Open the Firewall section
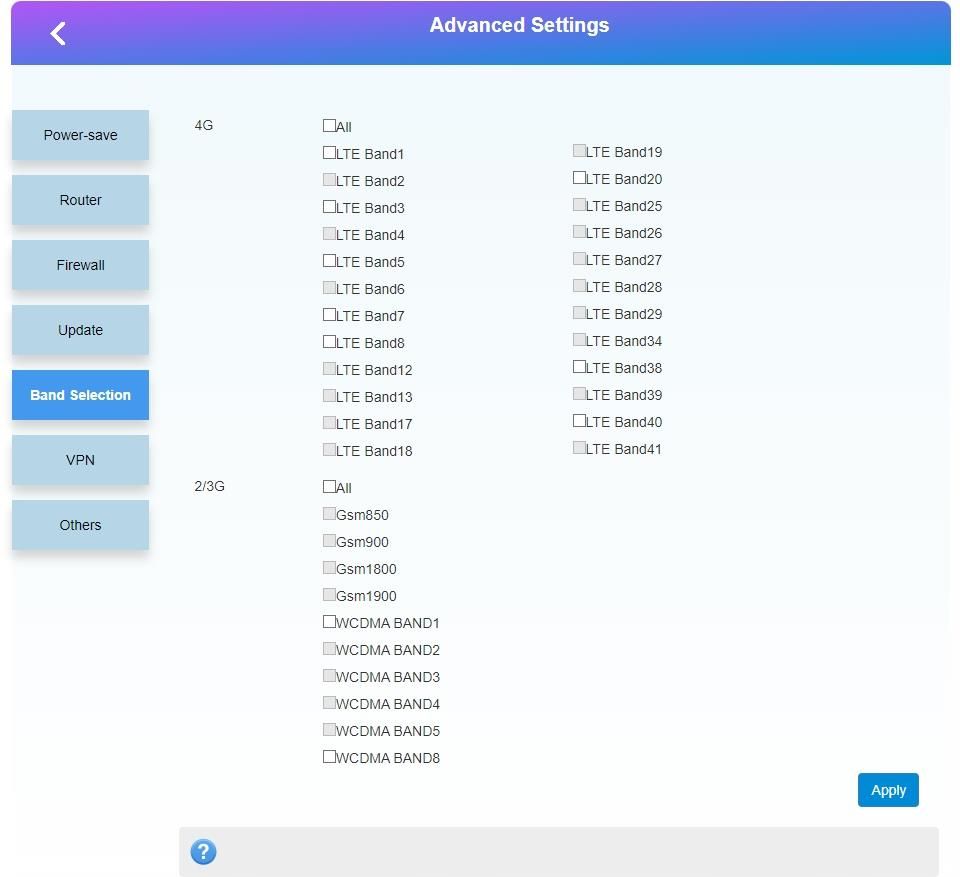Screen dimensions: 960x877 coord(80,265)
